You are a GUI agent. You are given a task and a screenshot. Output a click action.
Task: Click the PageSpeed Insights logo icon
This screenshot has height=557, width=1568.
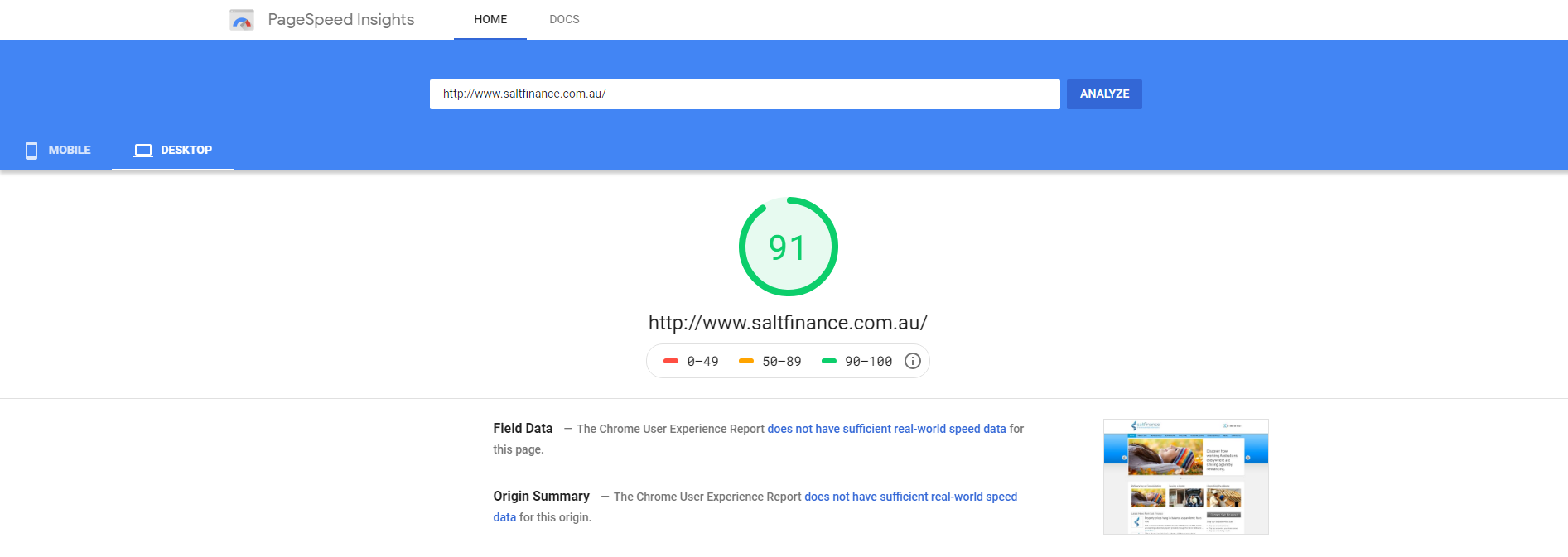[242, 20]
